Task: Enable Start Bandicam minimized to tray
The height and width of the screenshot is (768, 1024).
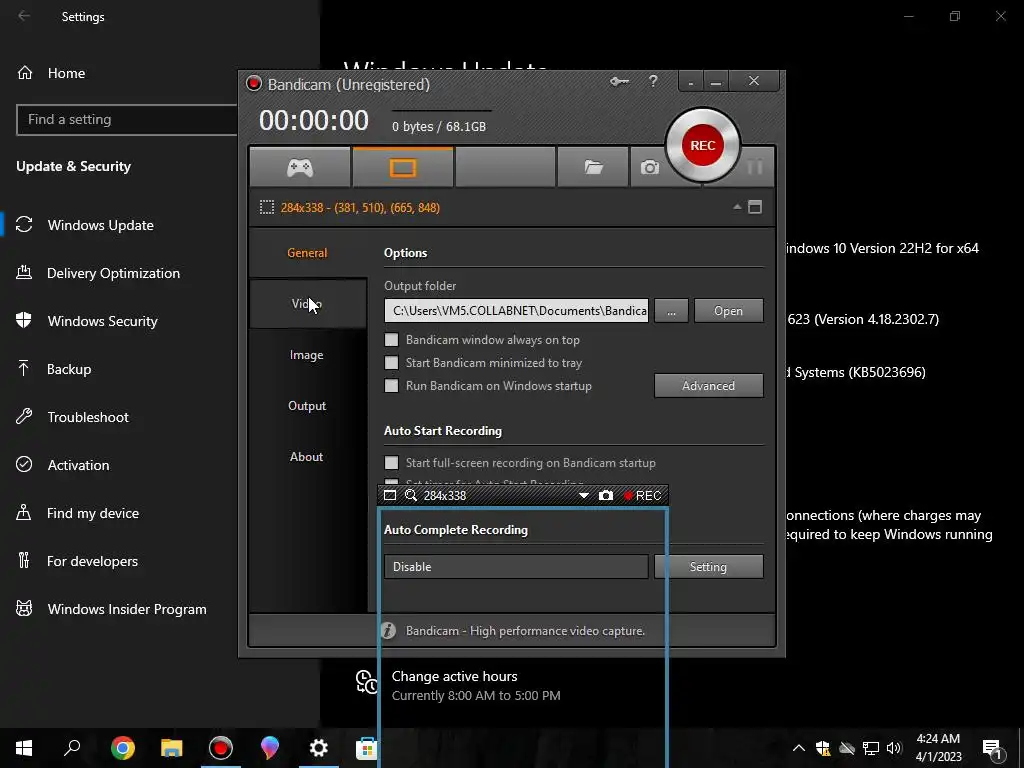Action: 391,362
